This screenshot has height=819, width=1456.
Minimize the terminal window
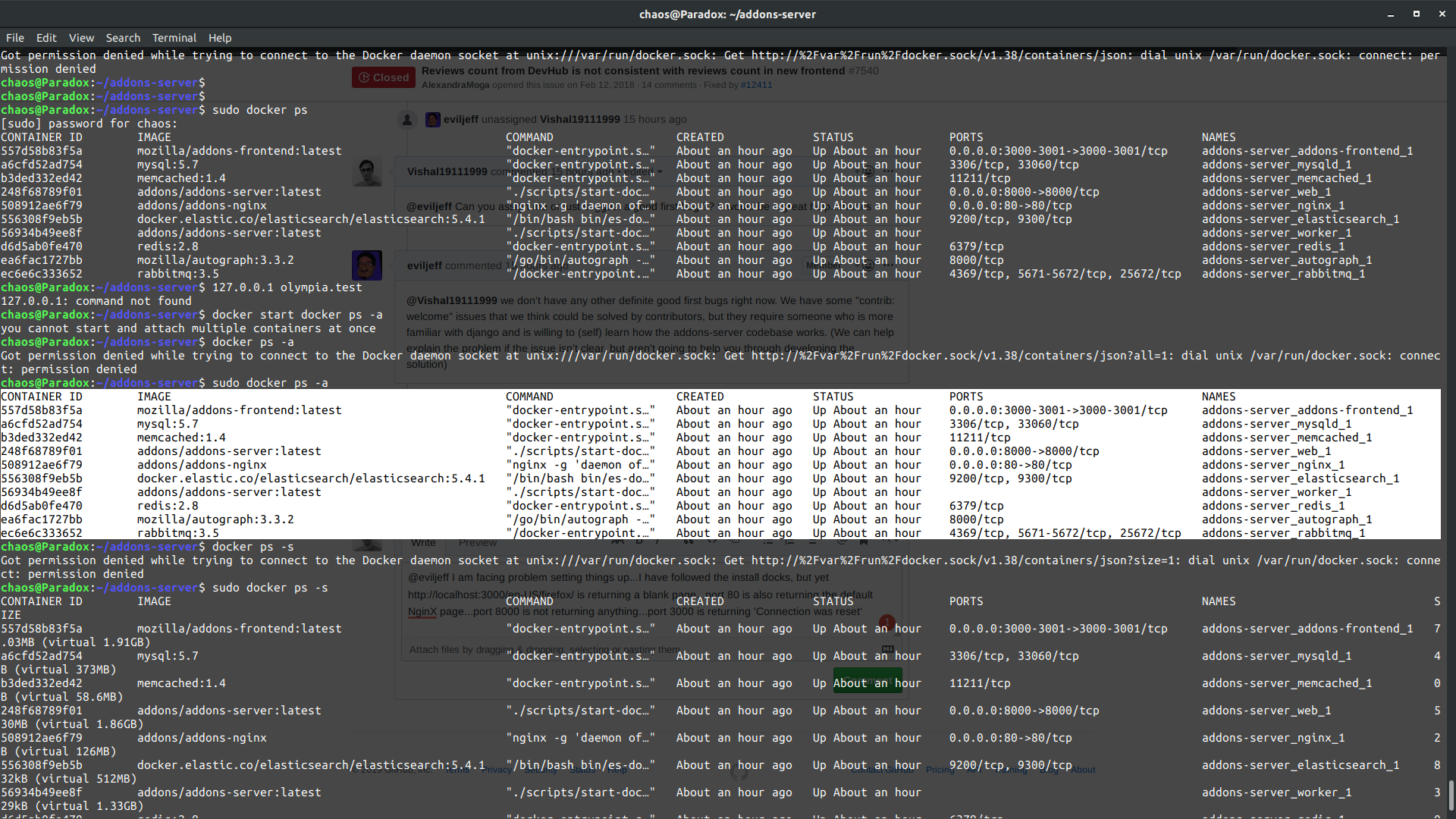point(1391,14)
